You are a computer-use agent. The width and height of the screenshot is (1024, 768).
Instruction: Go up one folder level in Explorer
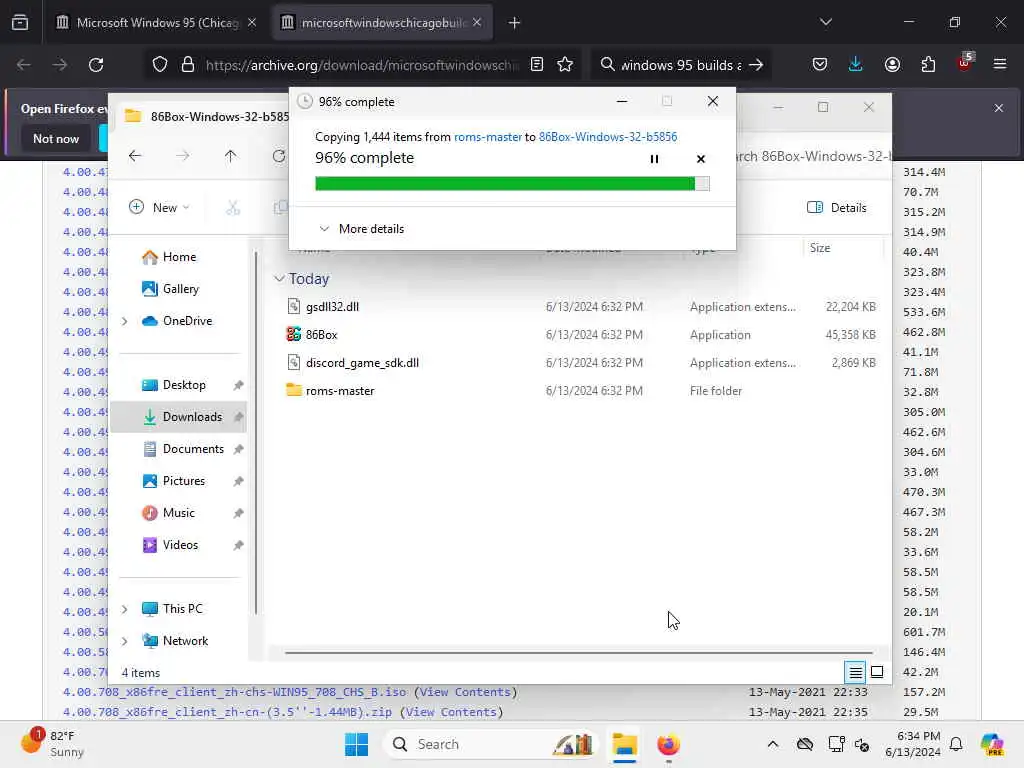230,155
